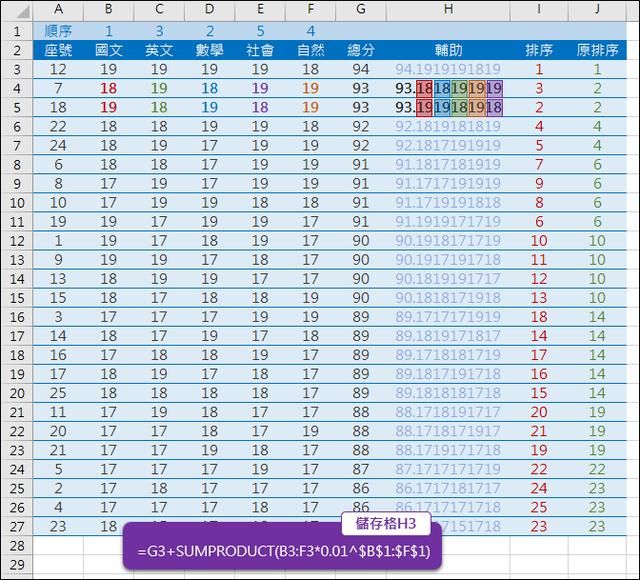
Task: Click the 座號 header cell
Action: point(58,50)
